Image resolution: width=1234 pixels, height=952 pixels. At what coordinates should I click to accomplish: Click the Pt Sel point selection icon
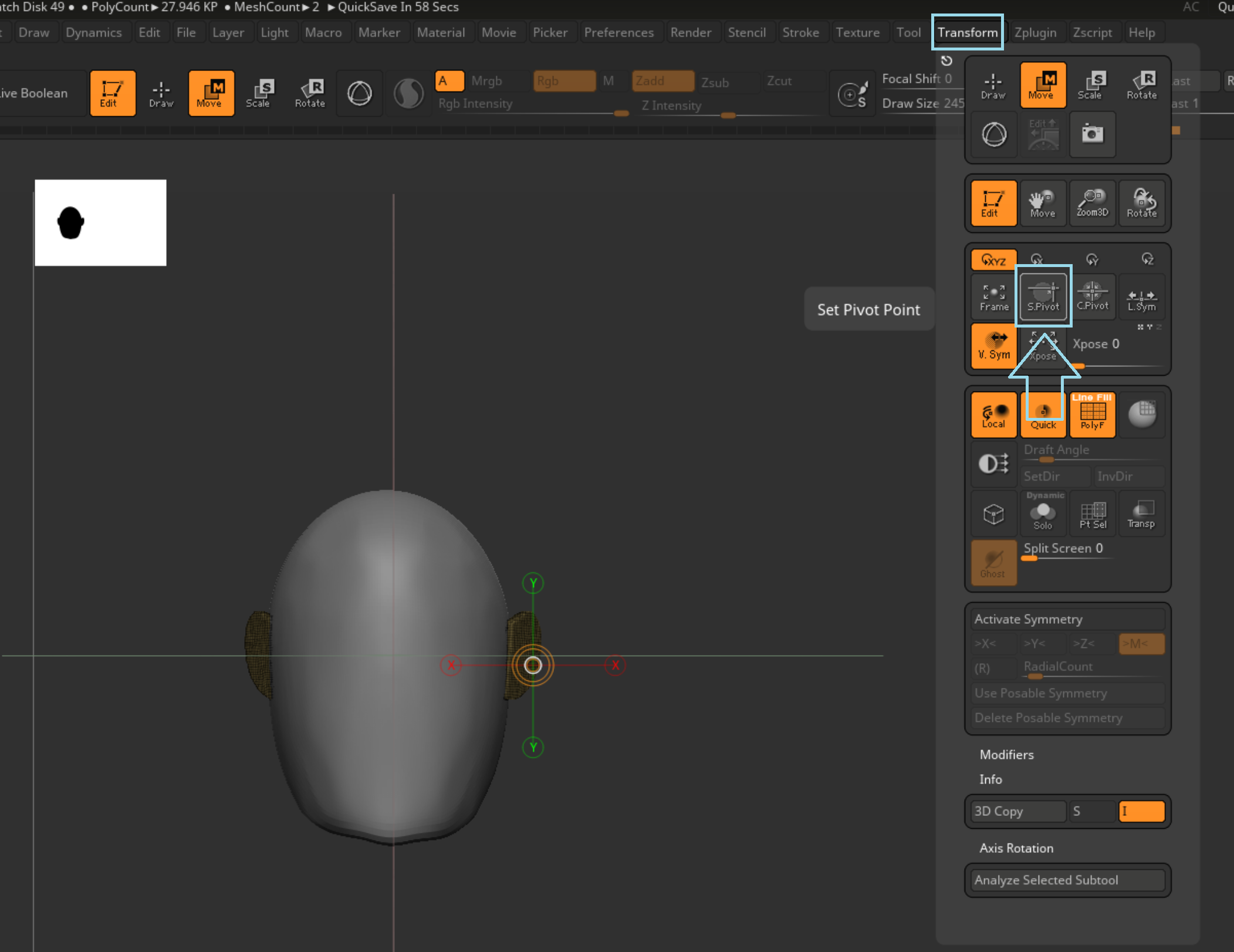1093,515
